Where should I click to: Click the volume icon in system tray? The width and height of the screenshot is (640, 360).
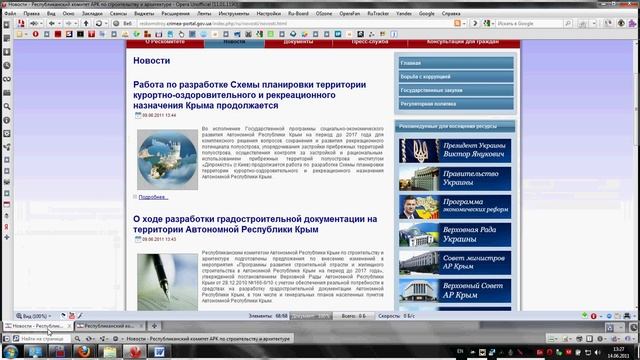(x=598, y=352)
